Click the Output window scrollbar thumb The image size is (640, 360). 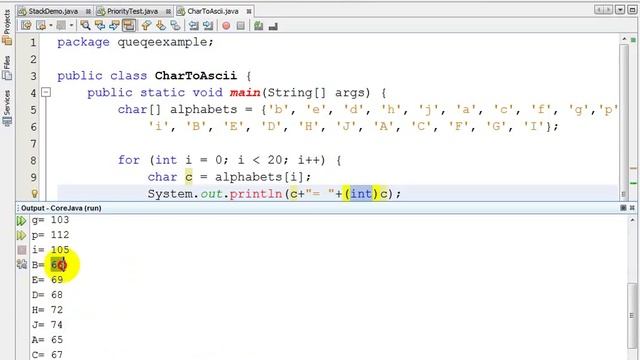pyautogui.click(x=632, y=316)
